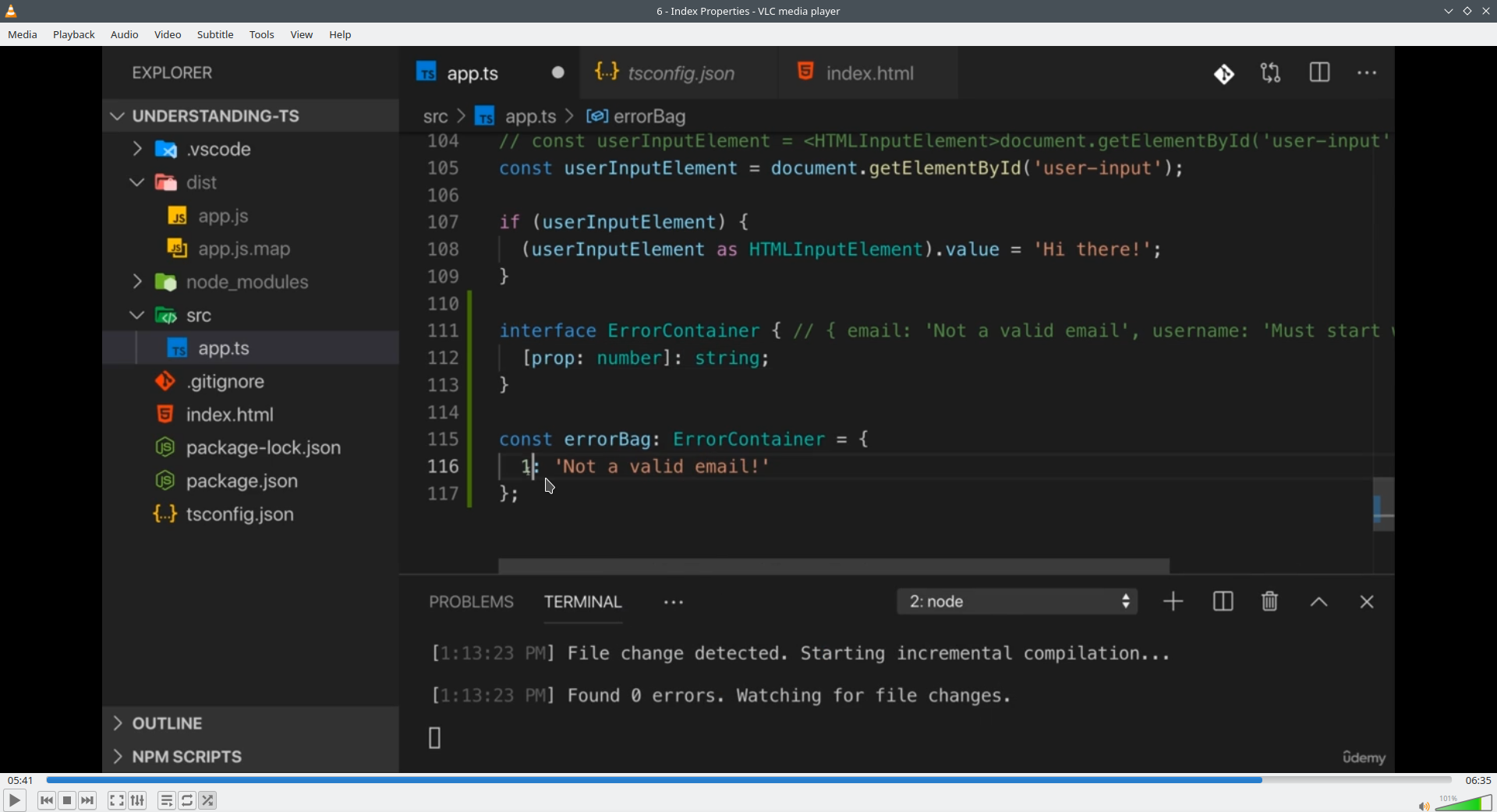
Task: Toggle elapsed time display 05:41
Action: [20, 780]
